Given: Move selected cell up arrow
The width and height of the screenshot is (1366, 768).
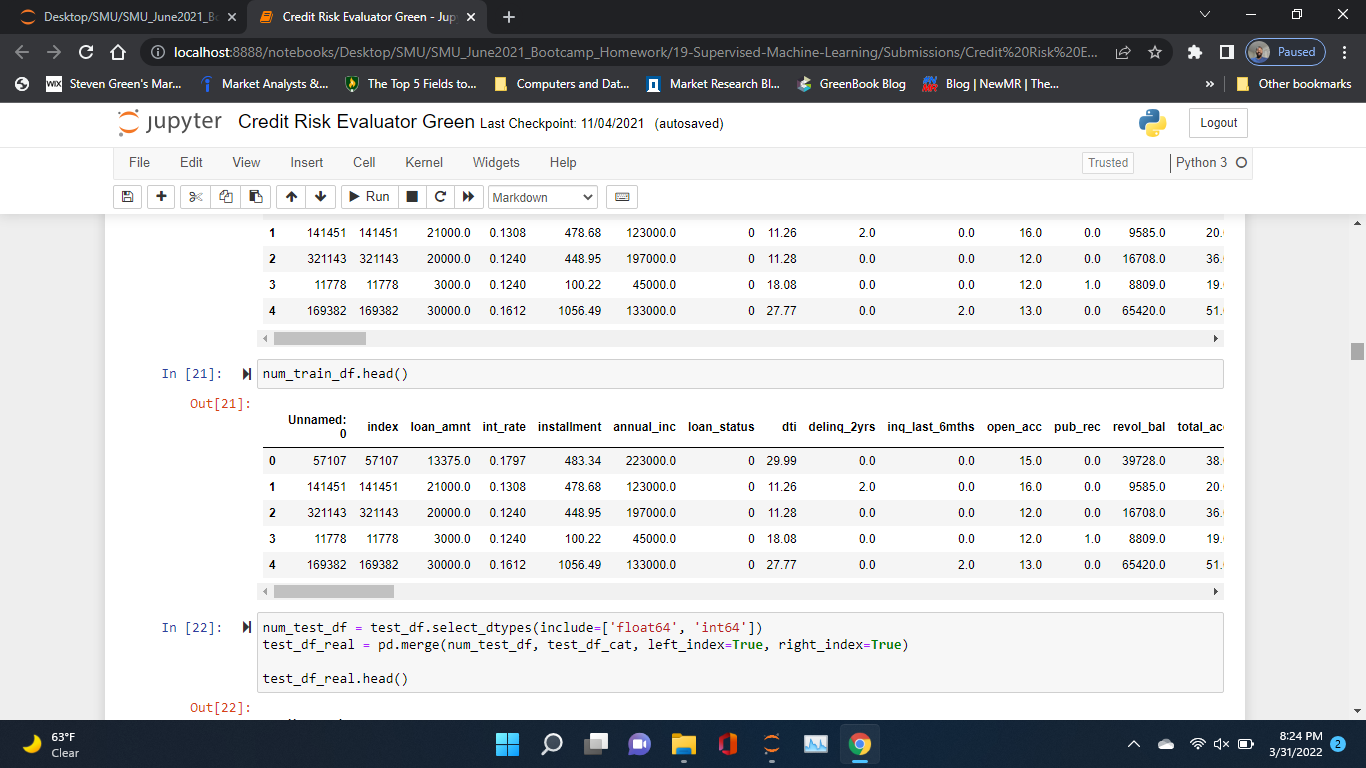Looking at the screenshot, I should tap(290, 197).
